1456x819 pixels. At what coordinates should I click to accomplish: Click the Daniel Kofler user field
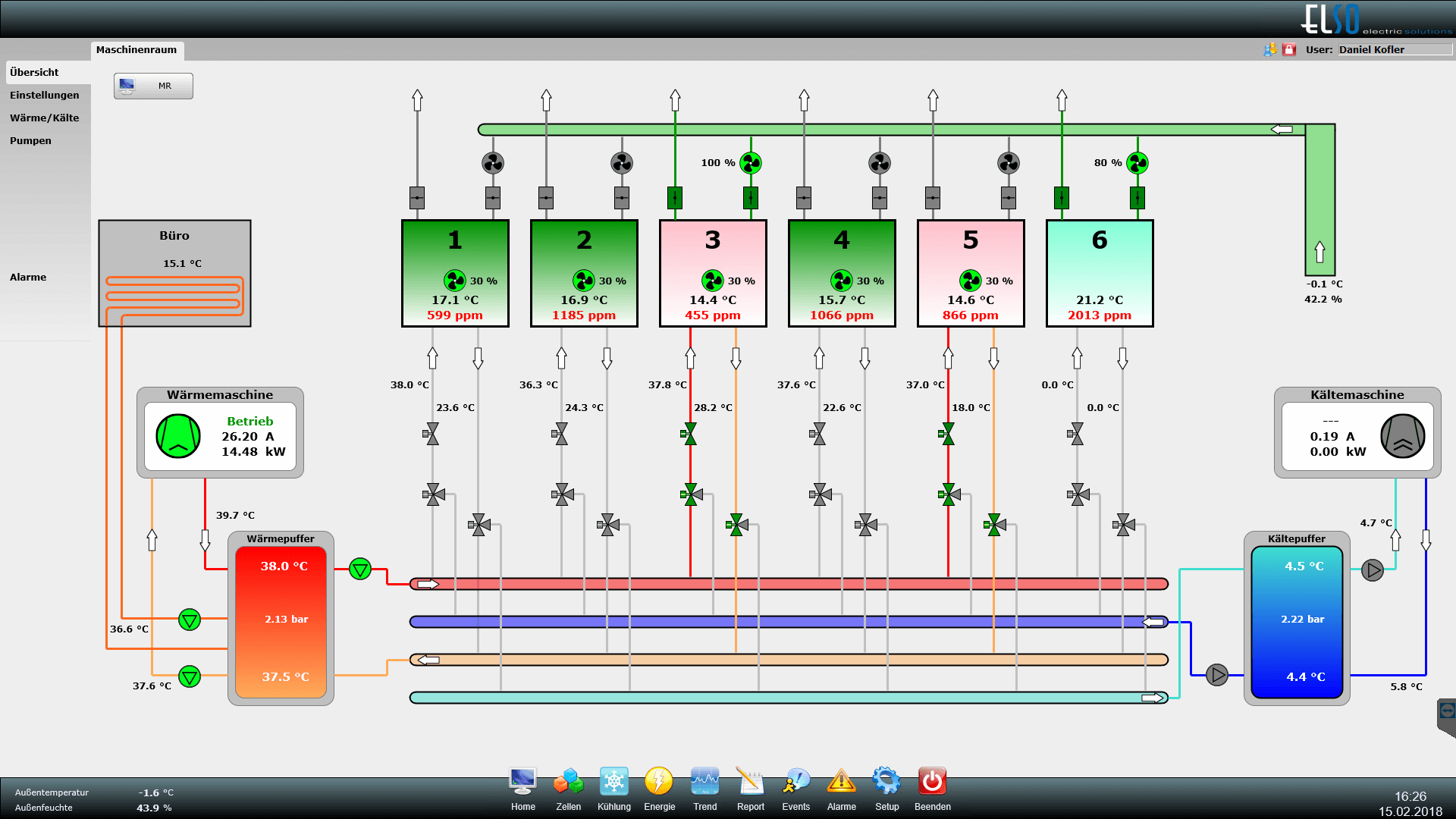[1394, 49]
